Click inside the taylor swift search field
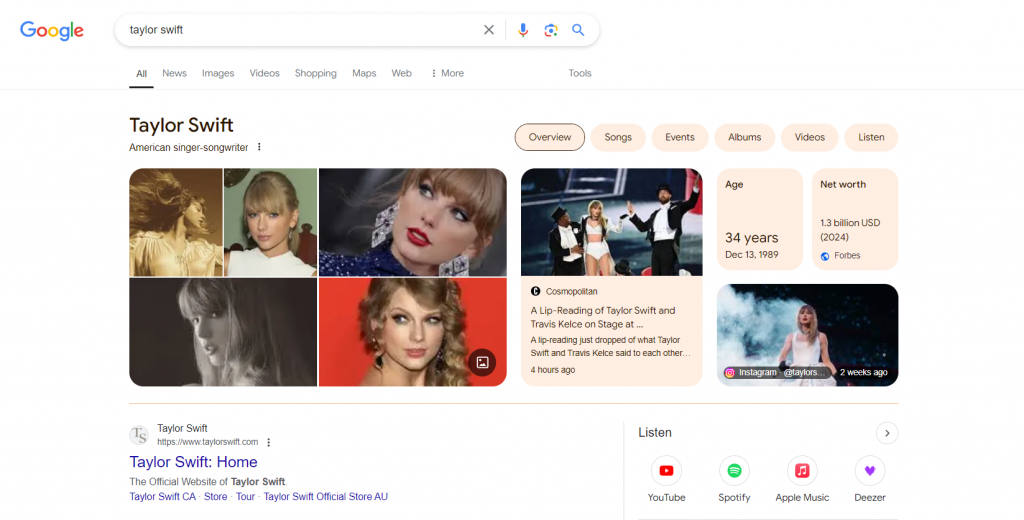The width and height of the screenshot is (1024, 520). click(300, 30)
